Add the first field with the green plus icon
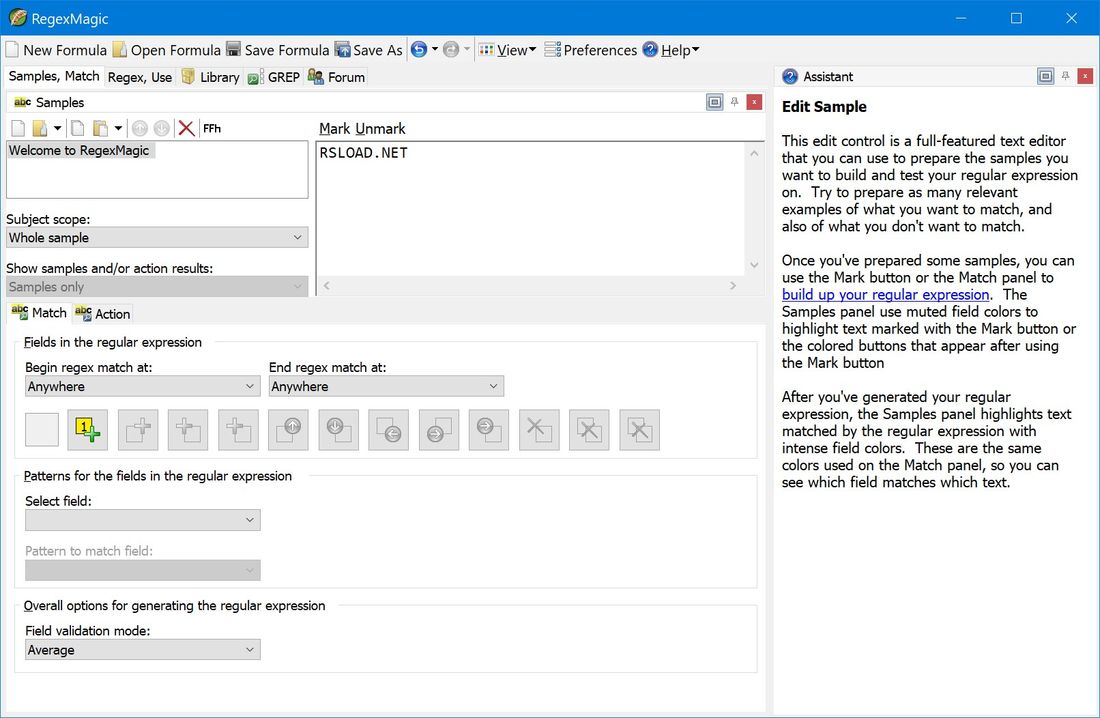 (x=87, y=430)
